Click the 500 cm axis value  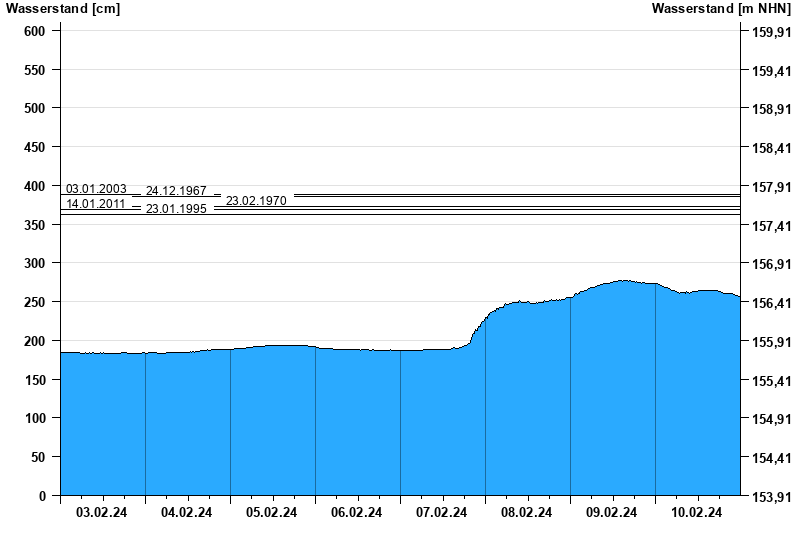coord(35,108)
